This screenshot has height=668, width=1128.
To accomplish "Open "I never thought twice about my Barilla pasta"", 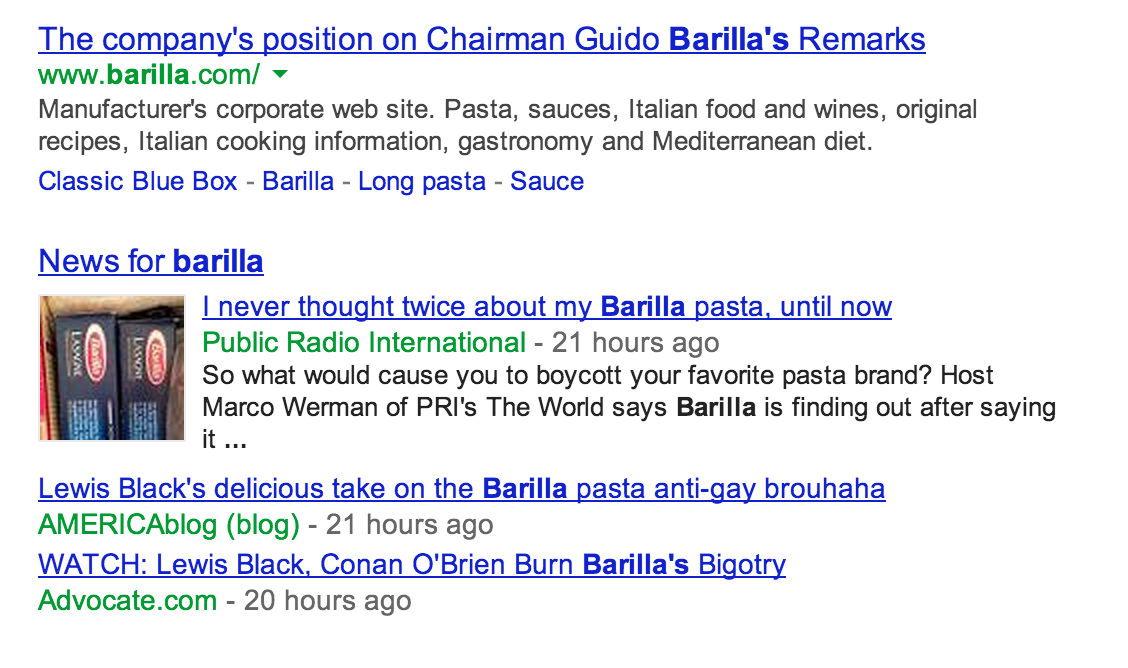I will pyautogui.click(x=547, y=307).
